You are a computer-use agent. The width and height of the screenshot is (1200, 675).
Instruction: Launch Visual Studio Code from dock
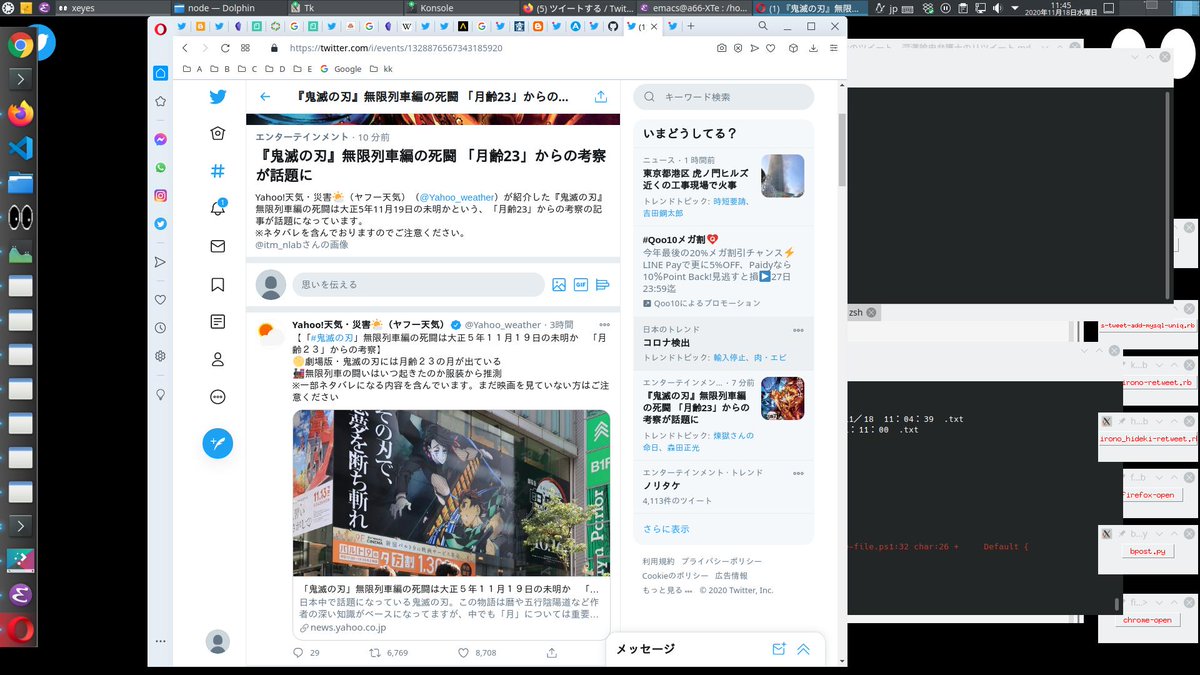tap(20, 148)
